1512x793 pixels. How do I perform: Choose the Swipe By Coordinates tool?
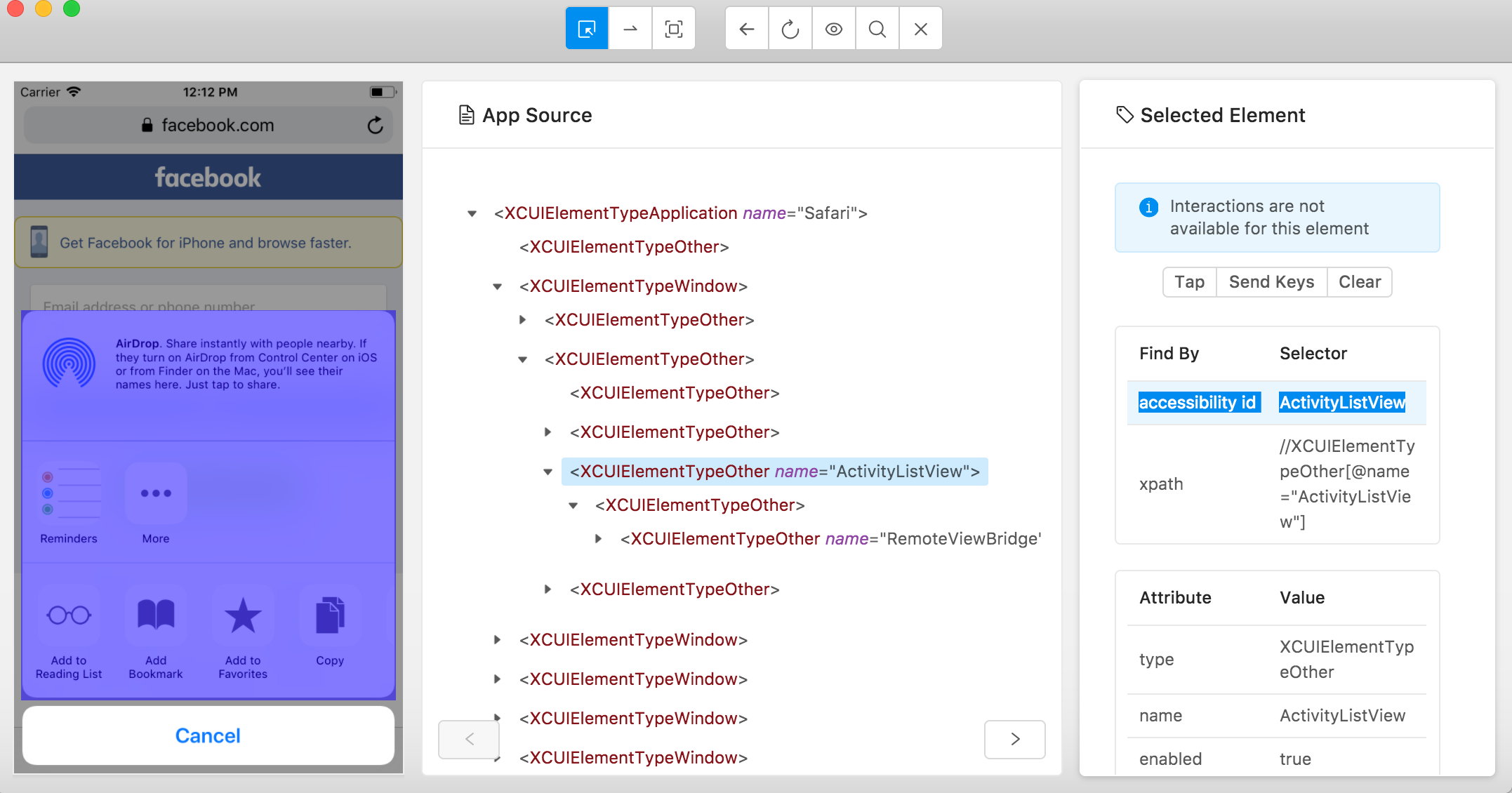coord(630,29)
